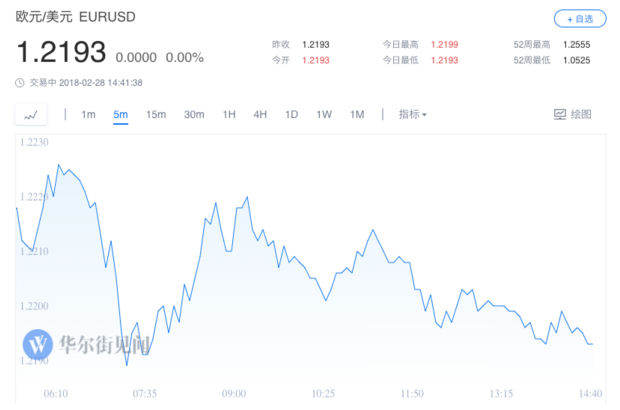Switch to the 30m interval
This screenshot has width=620, height=410.
click(194, 115)
